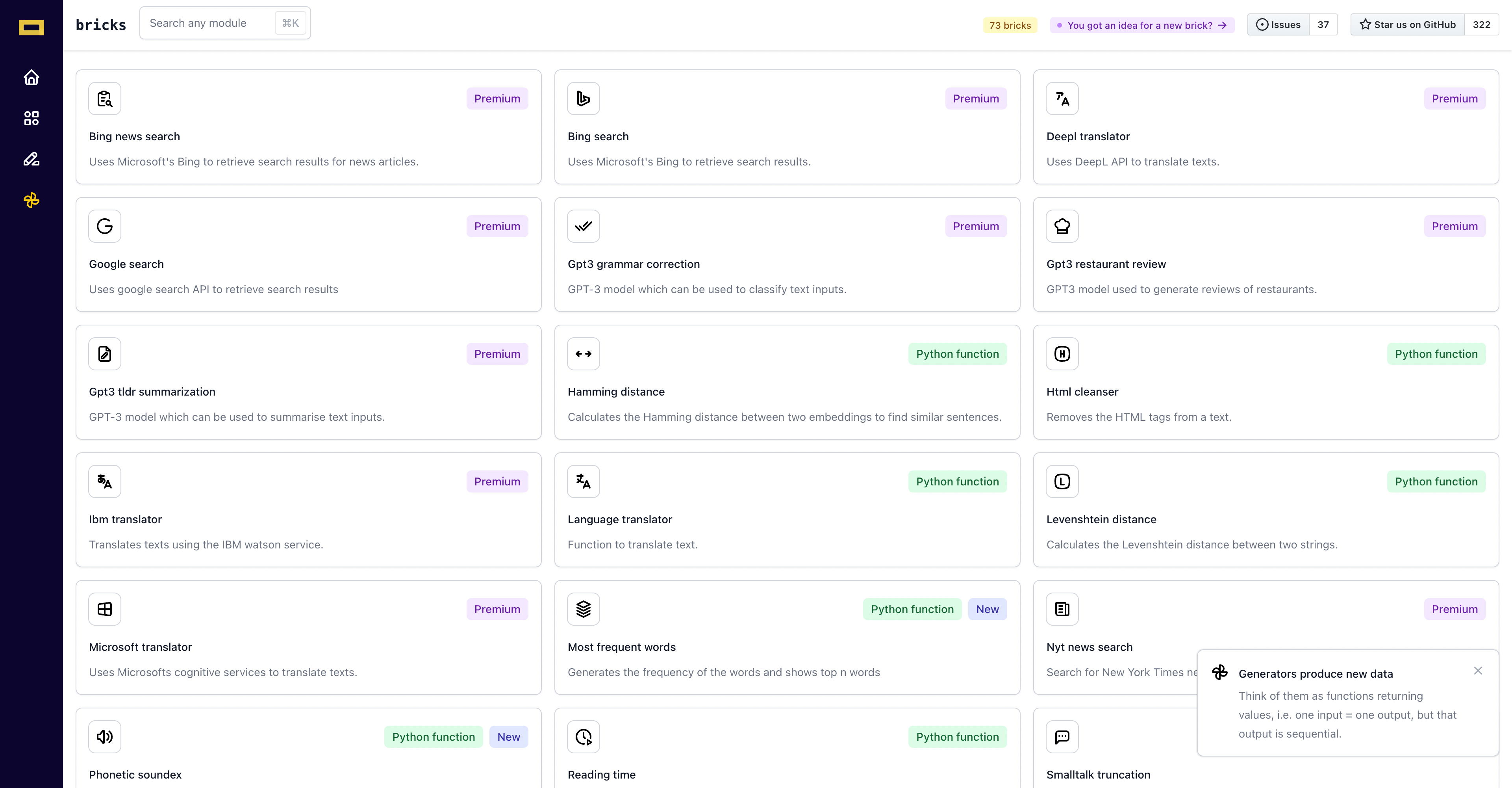
Task: Click the New badge on Most frequent words
Action: 987,609
